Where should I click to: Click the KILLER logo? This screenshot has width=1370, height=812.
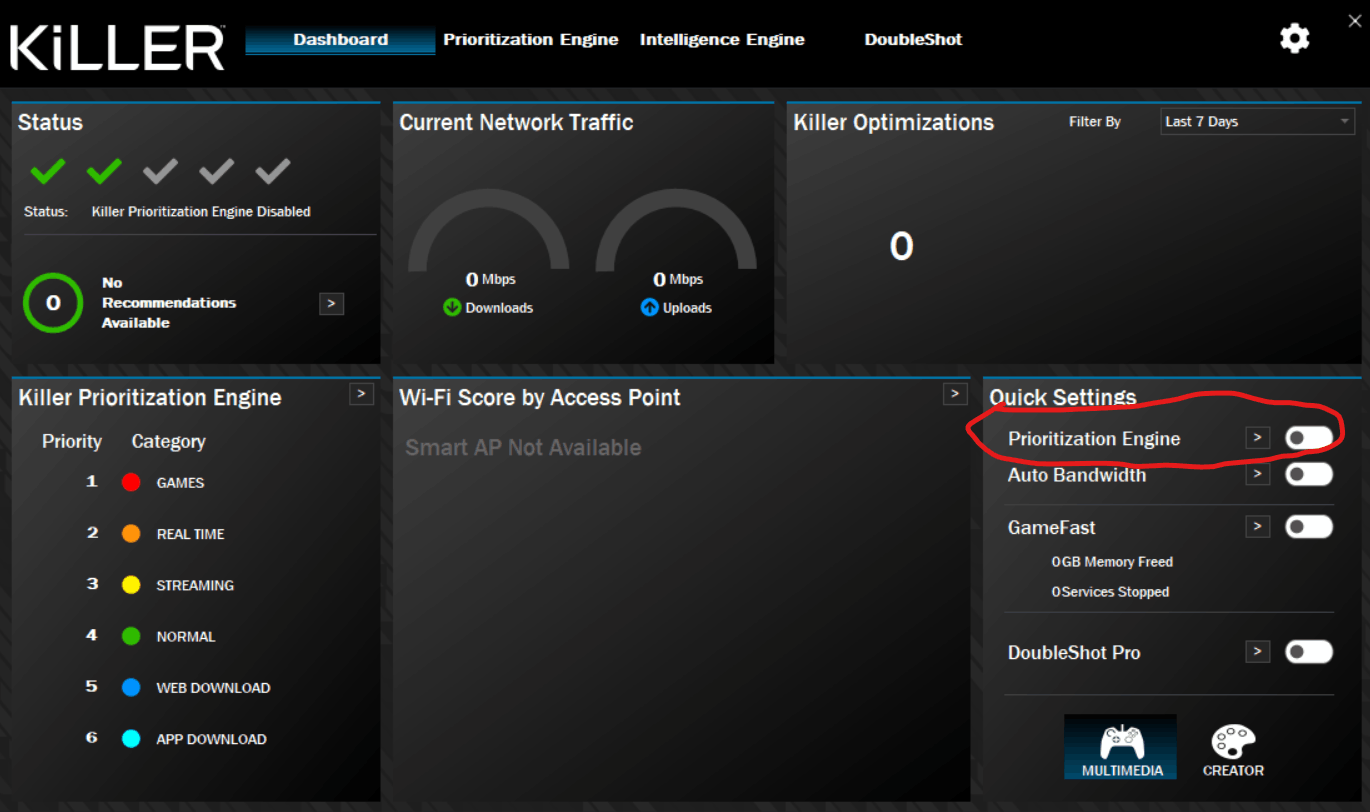pyautogui.click(x=118, y=47)
